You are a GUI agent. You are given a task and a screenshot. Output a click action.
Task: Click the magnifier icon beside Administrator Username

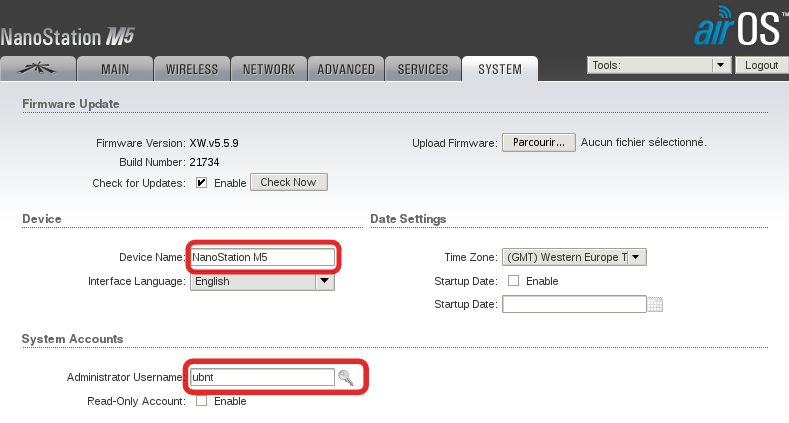pos(346,377)
